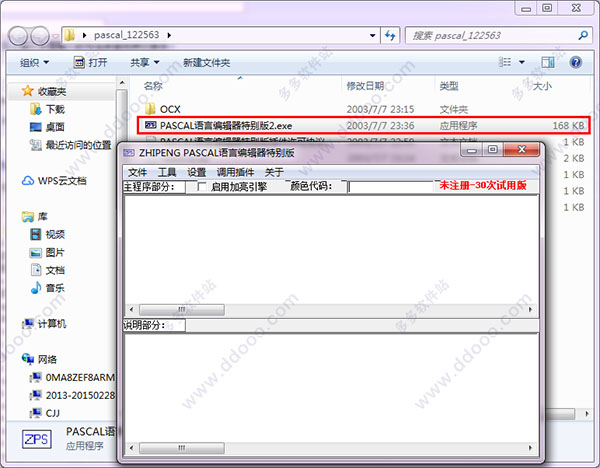This screenshot has height=468, width=600.
Task: Sort by the 类型 column header
Action: coord(449,86)
